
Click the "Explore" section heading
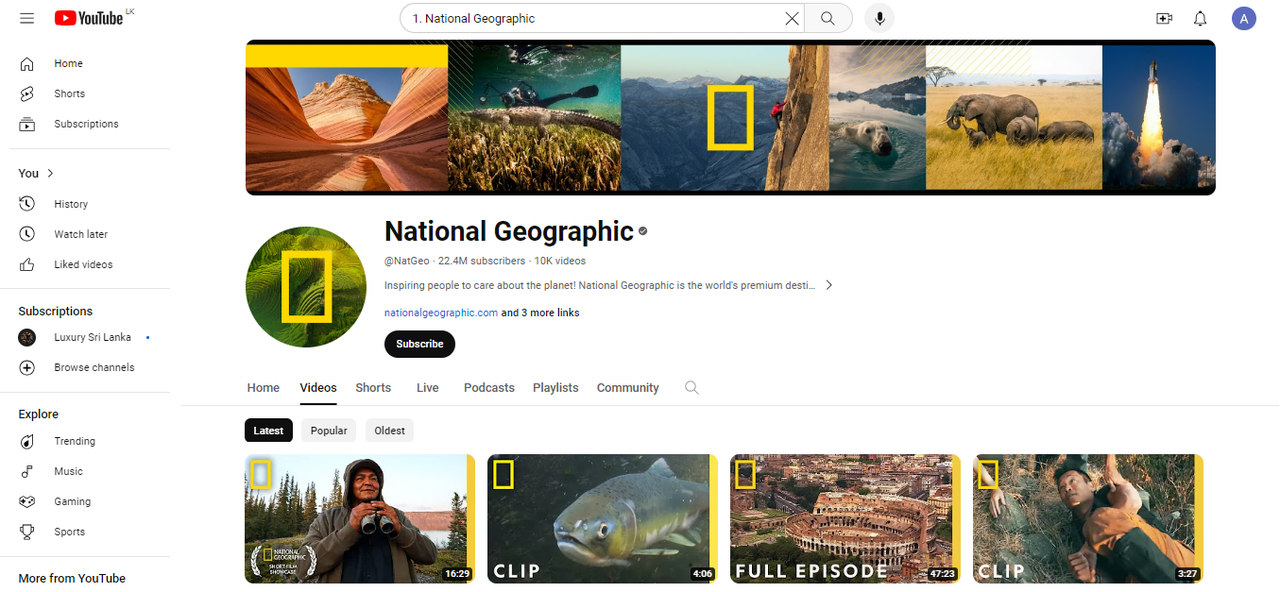[x=38, y=414]
